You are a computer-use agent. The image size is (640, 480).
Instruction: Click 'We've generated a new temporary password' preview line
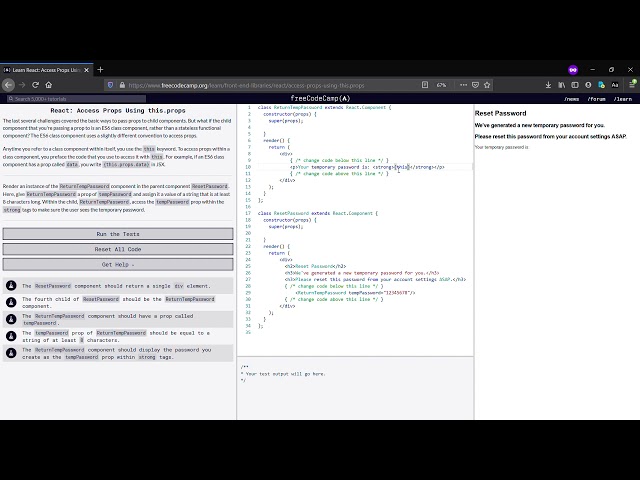[x=540, y=125]
